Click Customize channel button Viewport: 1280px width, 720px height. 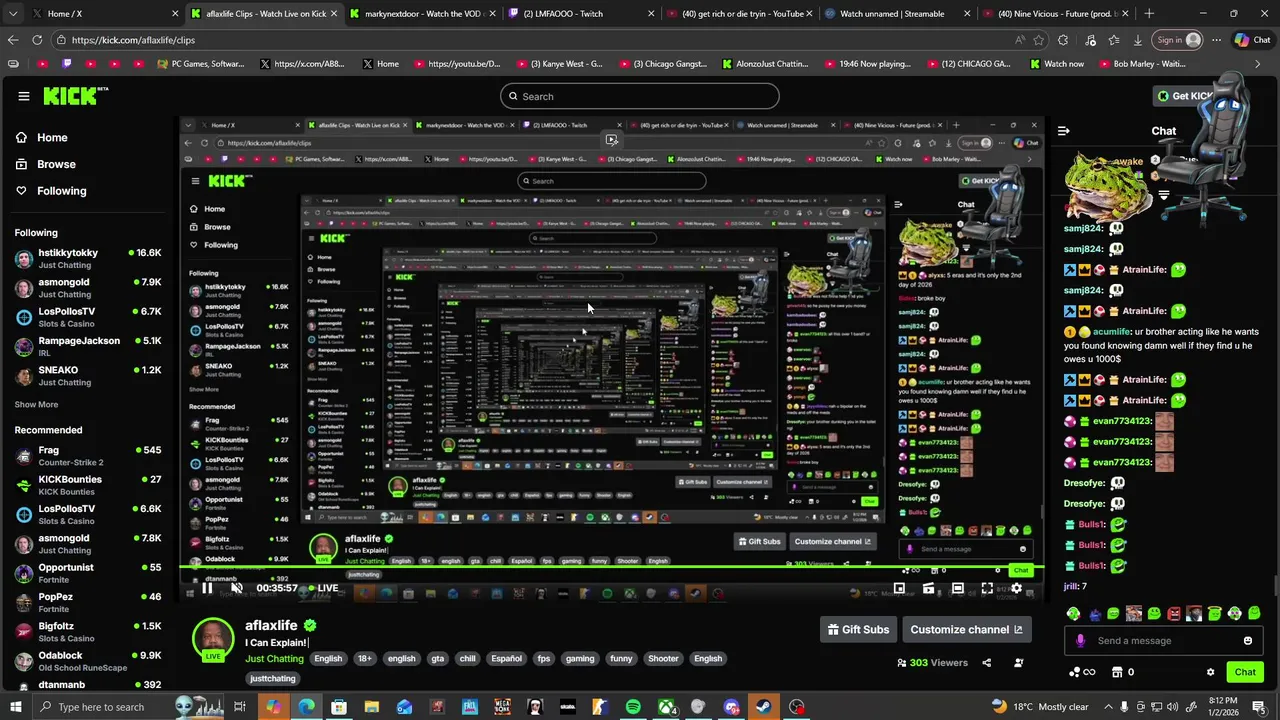coord(966,630)
